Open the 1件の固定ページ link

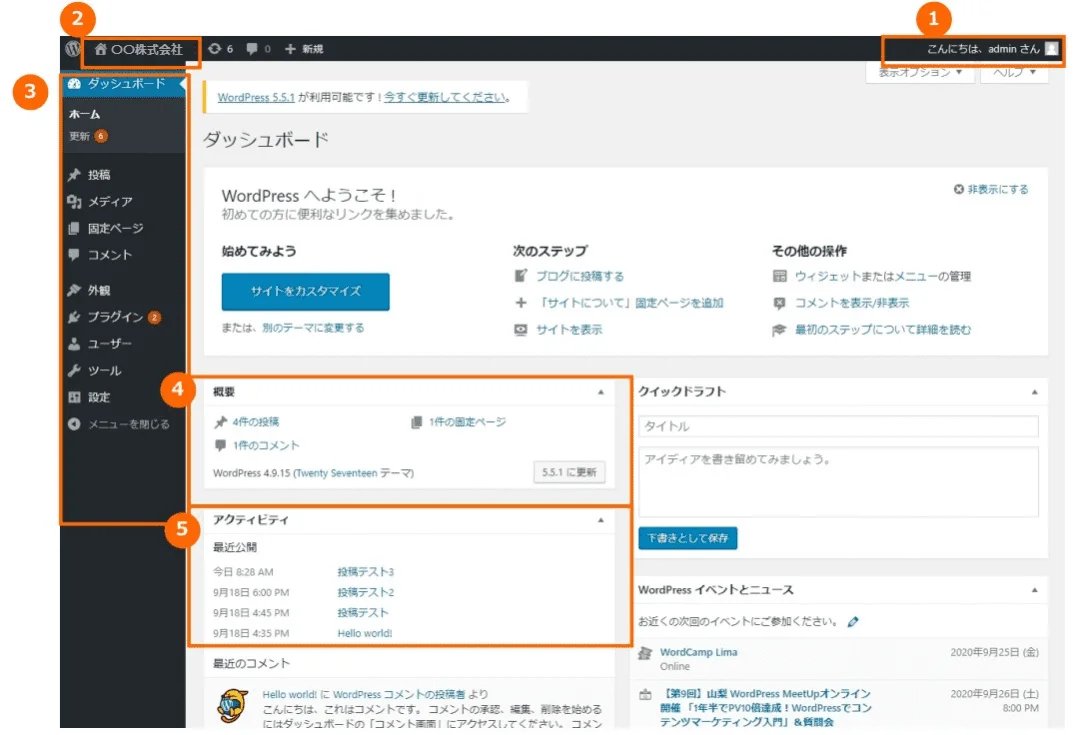point(467,421)
